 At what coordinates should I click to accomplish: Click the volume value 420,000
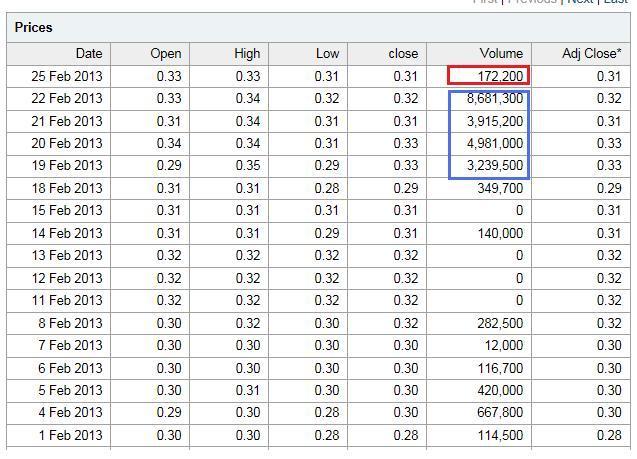coord(500,390)
